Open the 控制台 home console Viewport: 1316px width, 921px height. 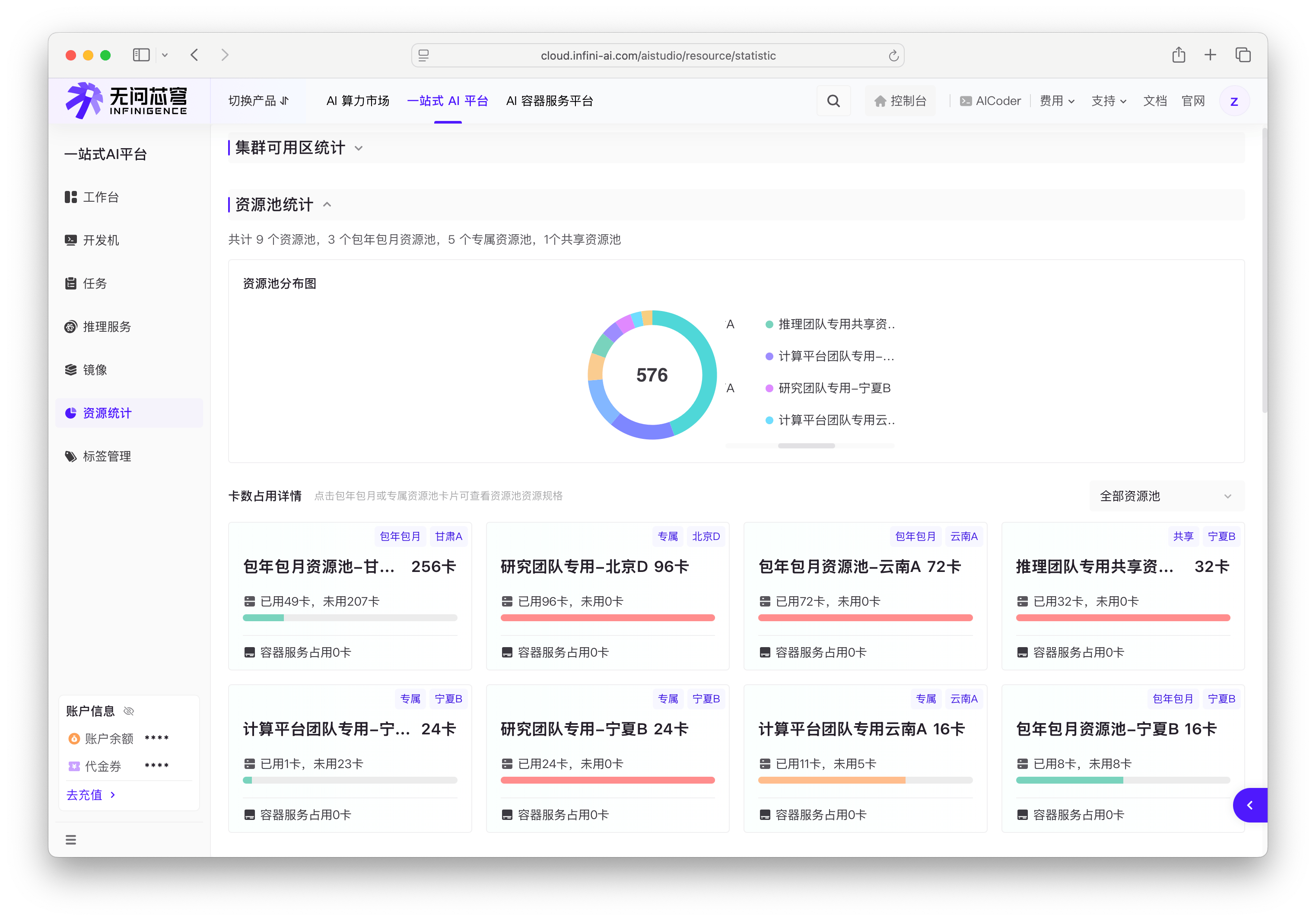pyautogui.click(x=900, y=101)
